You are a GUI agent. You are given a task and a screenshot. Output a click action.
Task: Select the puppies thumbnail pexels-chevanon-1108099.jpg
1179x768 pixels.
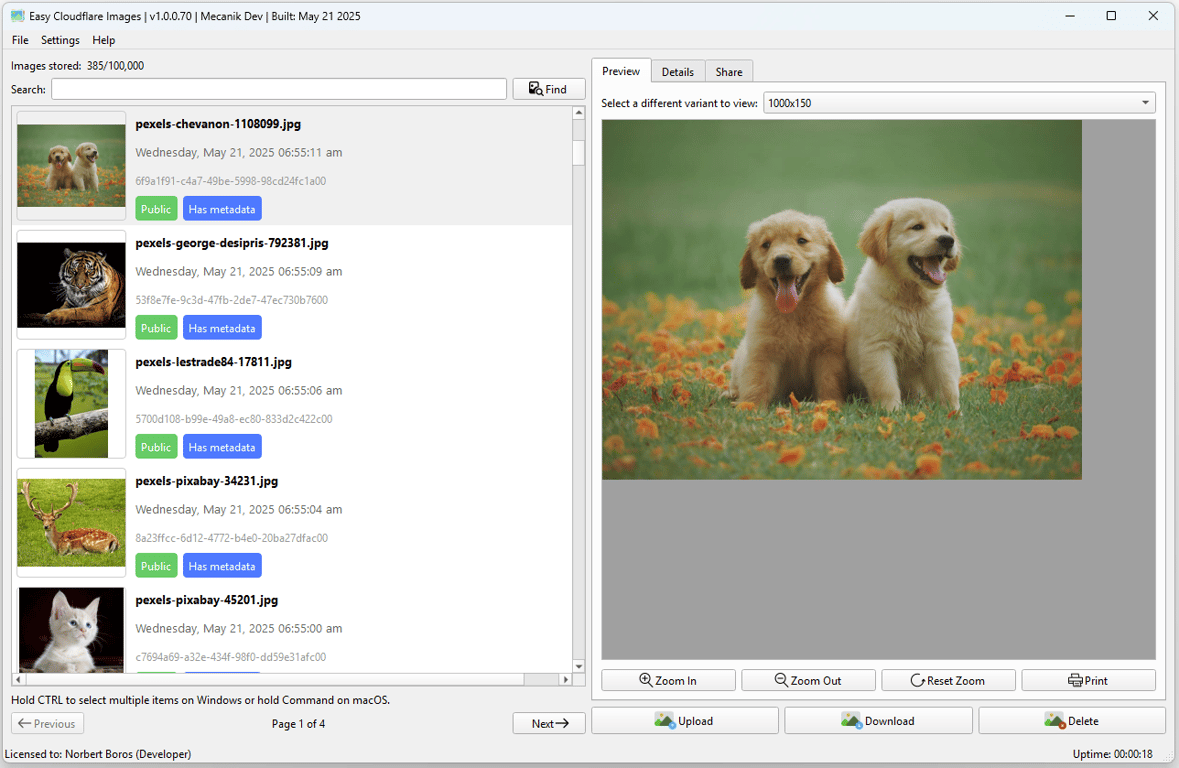71,165
